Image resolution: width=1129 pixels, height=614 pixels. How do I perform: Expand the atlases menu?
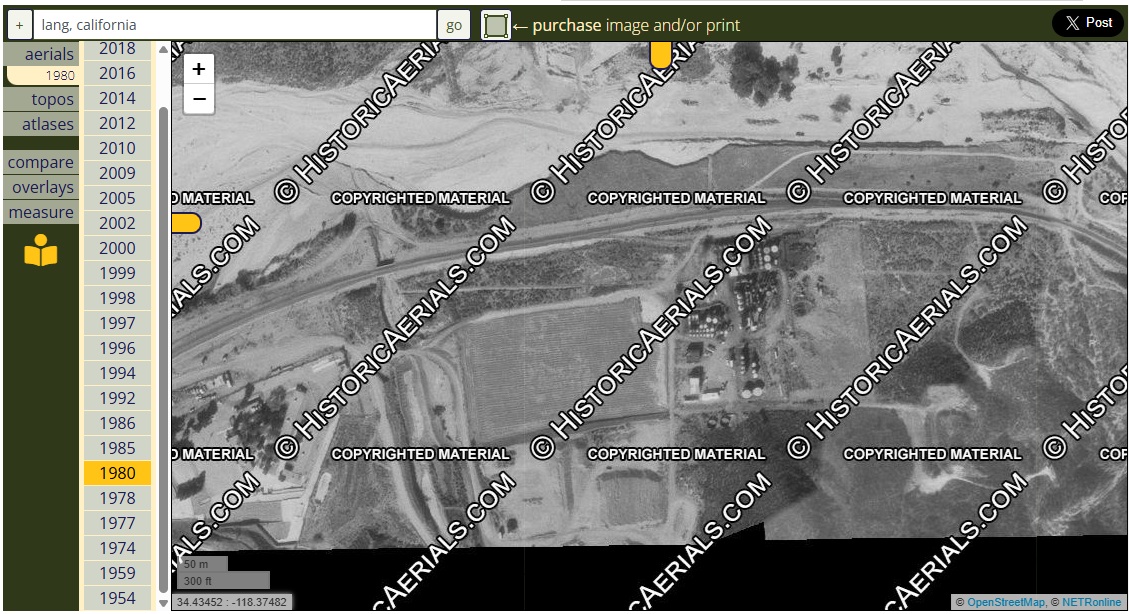[x=41, y=124]
